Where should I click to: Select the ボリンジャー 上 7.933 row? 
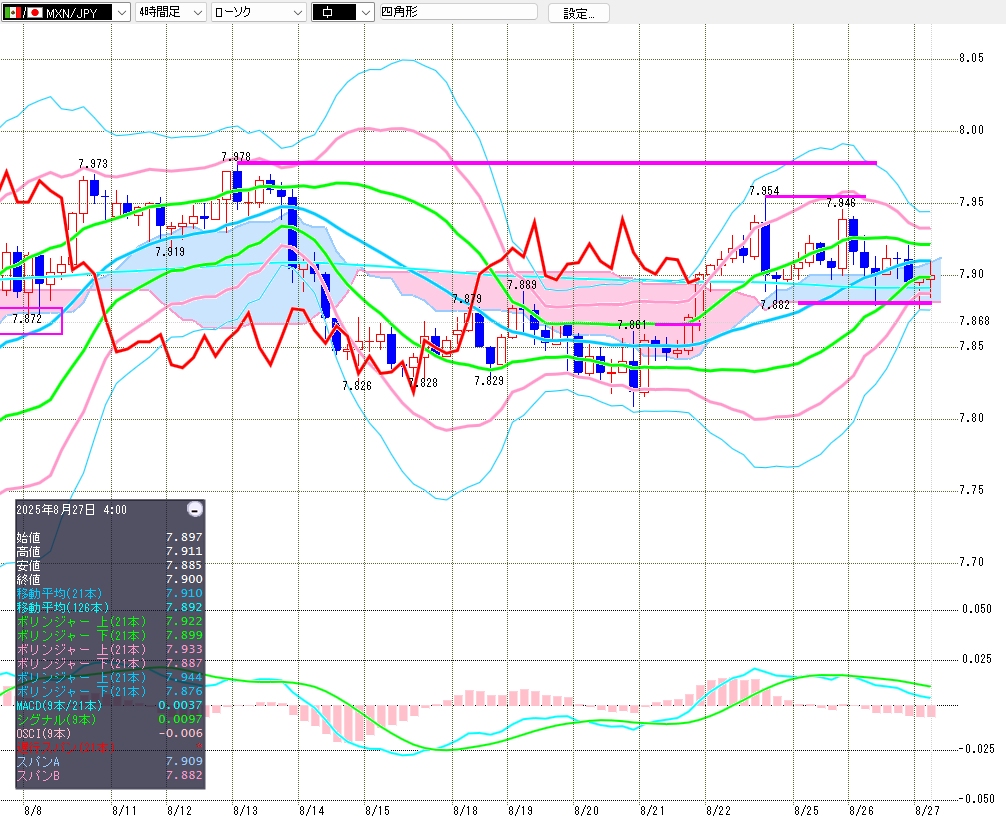coord(109,649)
